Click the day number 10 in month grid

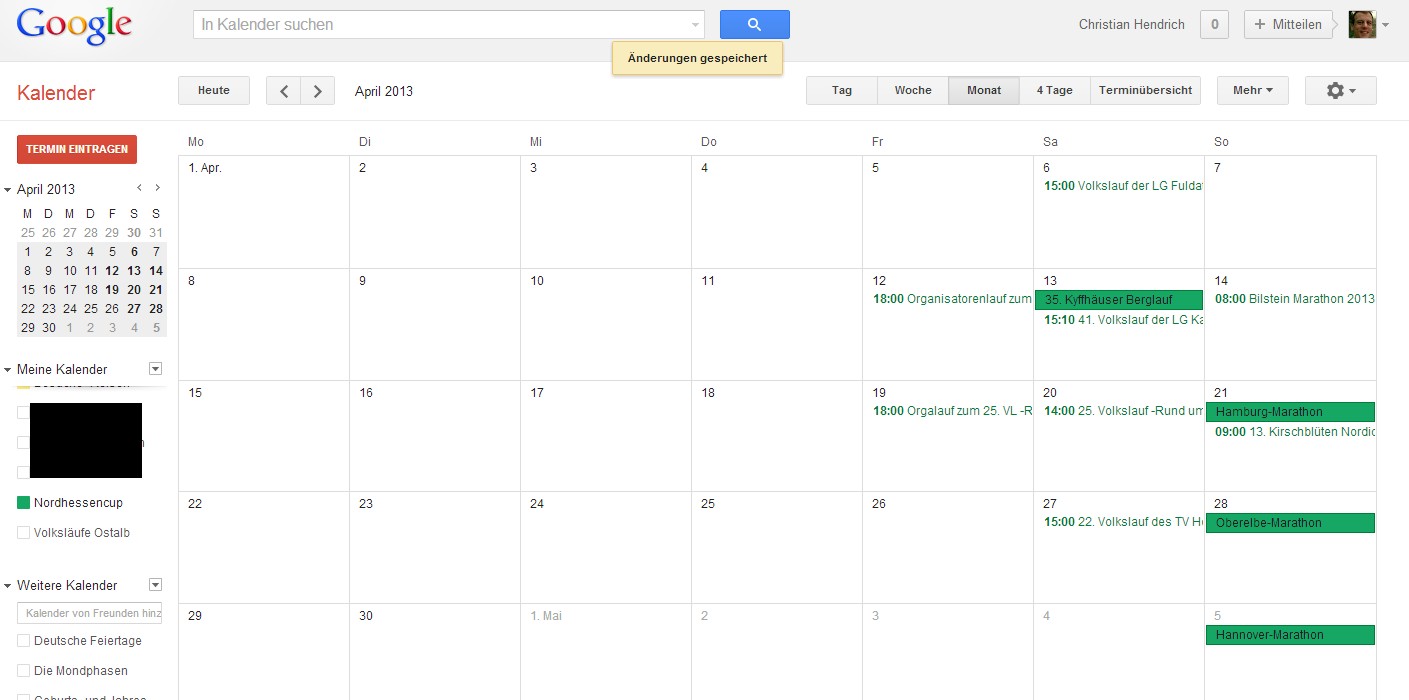[x=537, y=281]
